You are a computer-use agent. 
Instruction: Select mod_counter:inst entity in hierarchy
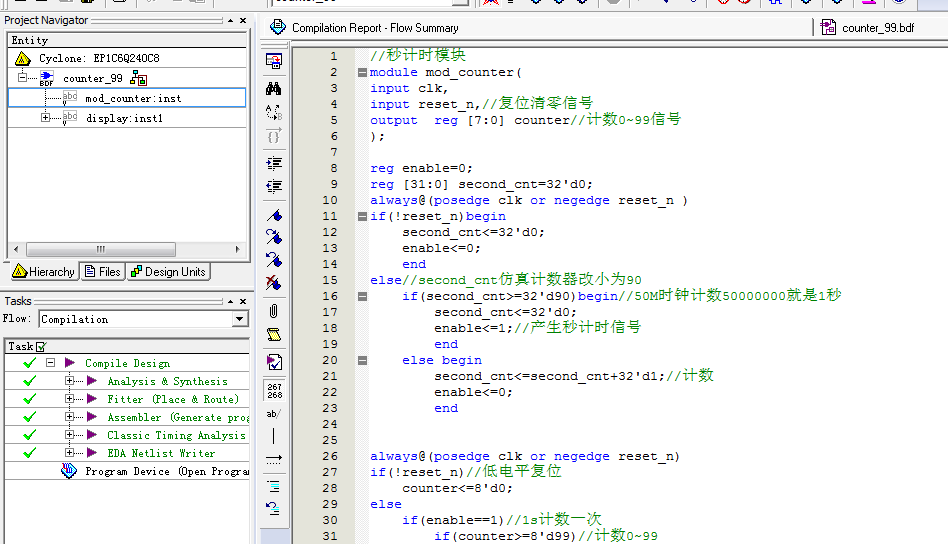(x=132, y=98)
